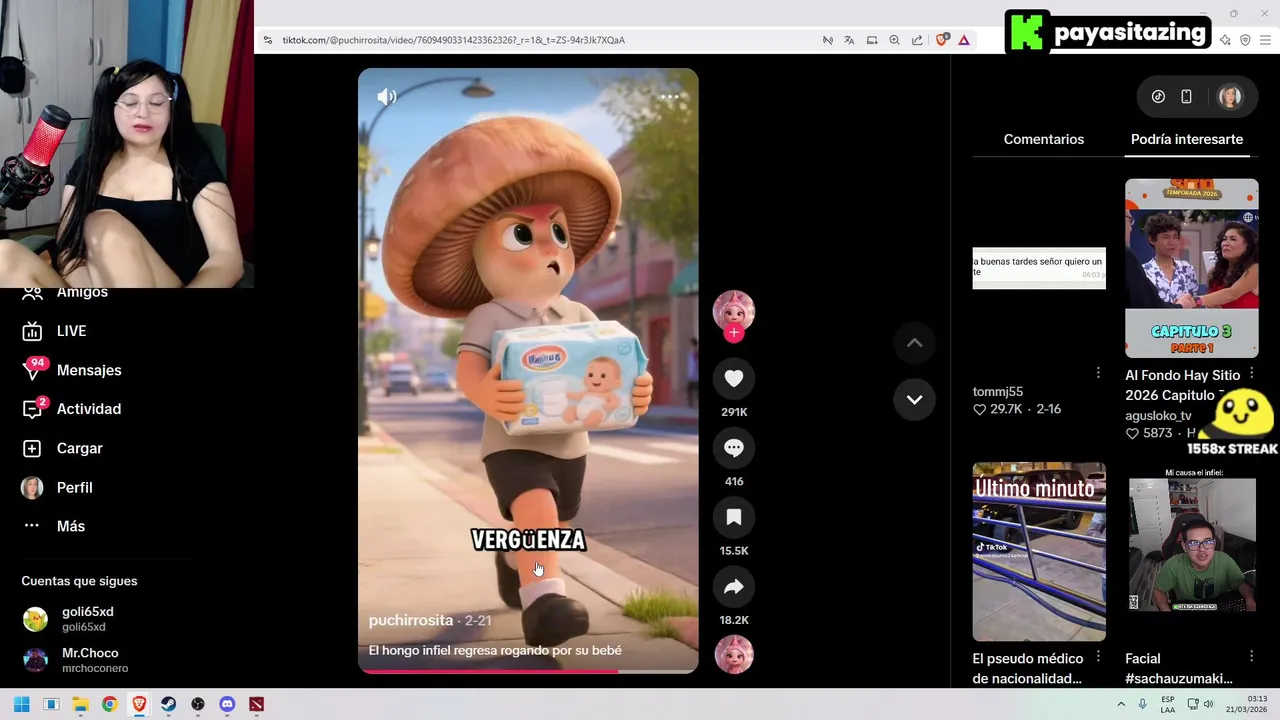Click the install app icon in address bar
Viewport: 1280px width, 720px height.
872,40
